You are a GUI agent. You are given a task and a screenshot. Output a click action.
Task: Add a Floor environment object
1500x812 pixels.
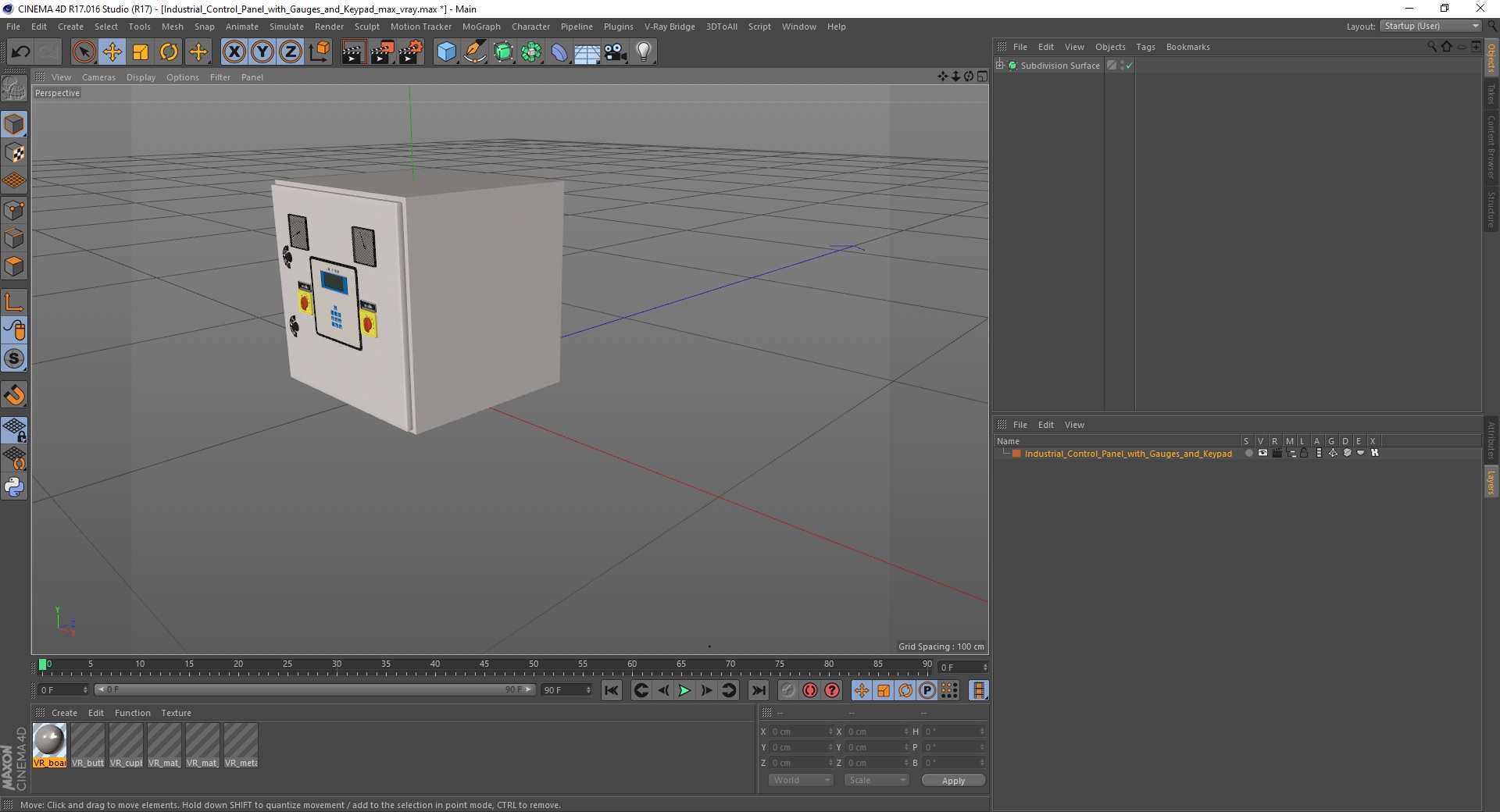[x=587, y=52]
